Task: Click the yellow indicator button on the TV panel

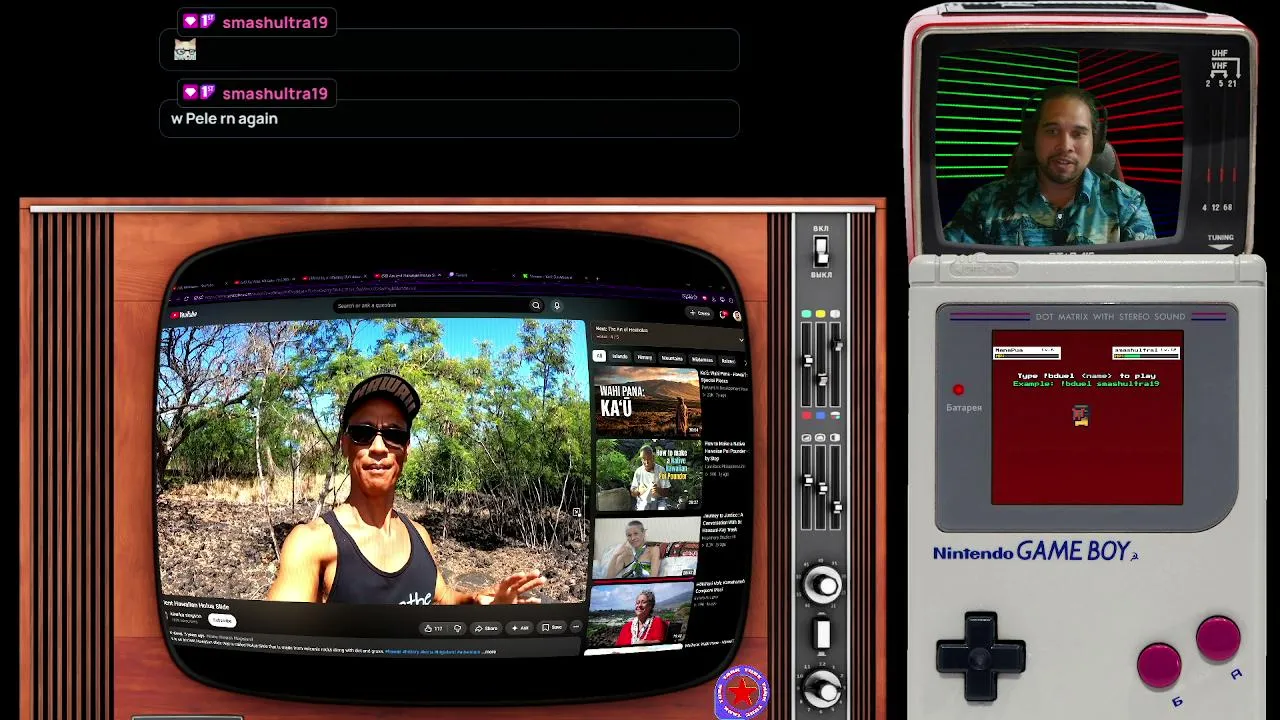Action: pyautogui.click(x=820, y=314)
